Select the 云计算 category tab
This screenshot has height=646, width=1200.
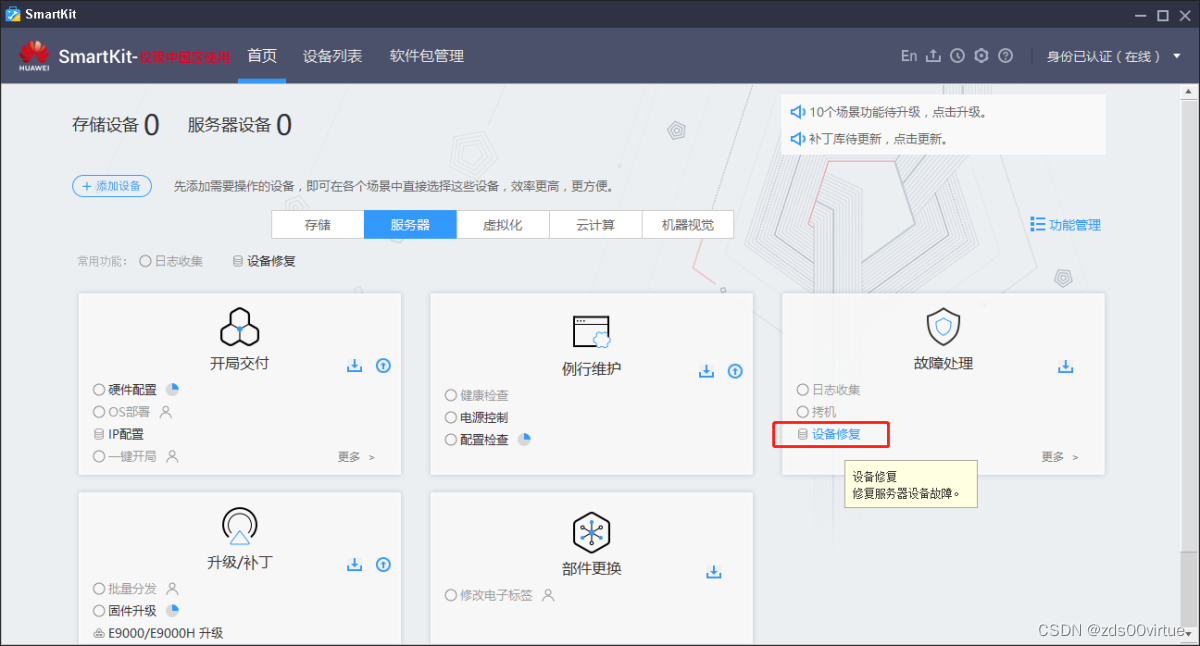595,225
